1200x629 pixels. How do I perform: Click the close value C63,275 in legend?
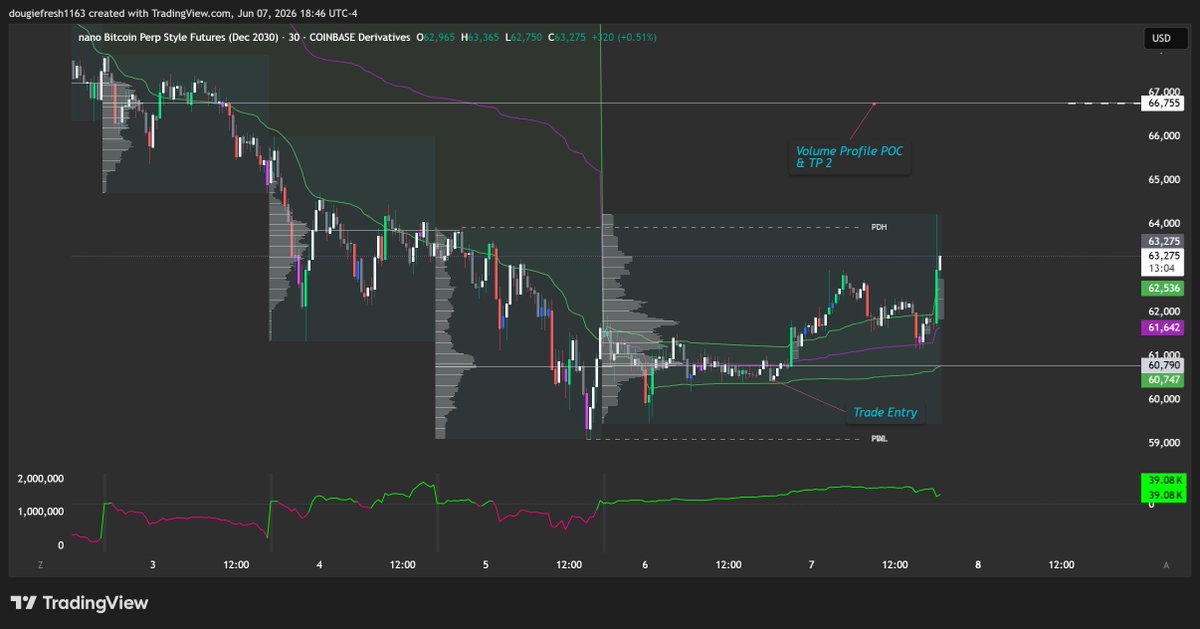point(566,37)
